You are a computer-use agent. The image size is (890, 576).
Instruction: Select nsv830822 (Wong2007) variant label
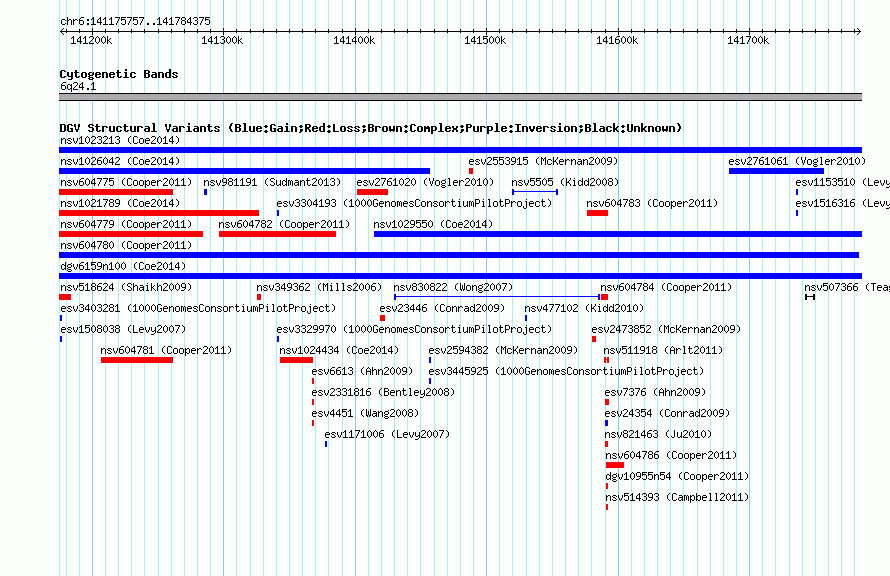pyautogui.click(x=453, y=287)
